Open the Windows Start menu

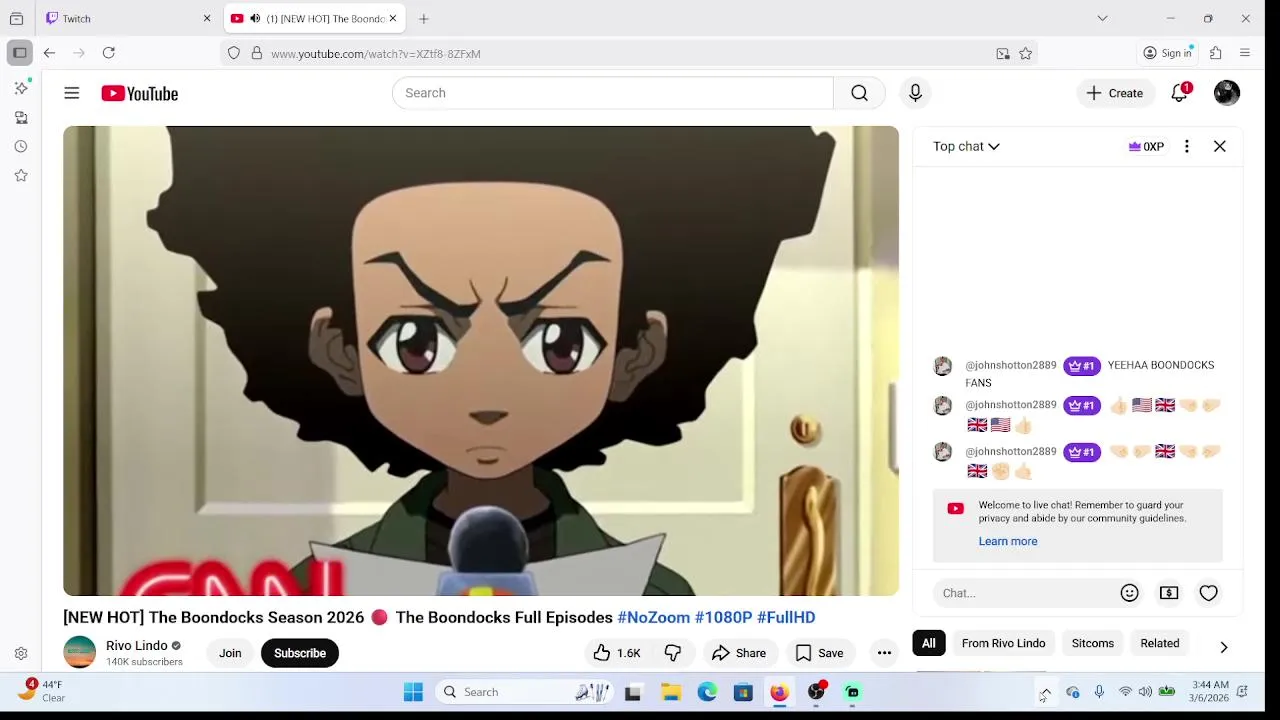[x=413, y=692]
